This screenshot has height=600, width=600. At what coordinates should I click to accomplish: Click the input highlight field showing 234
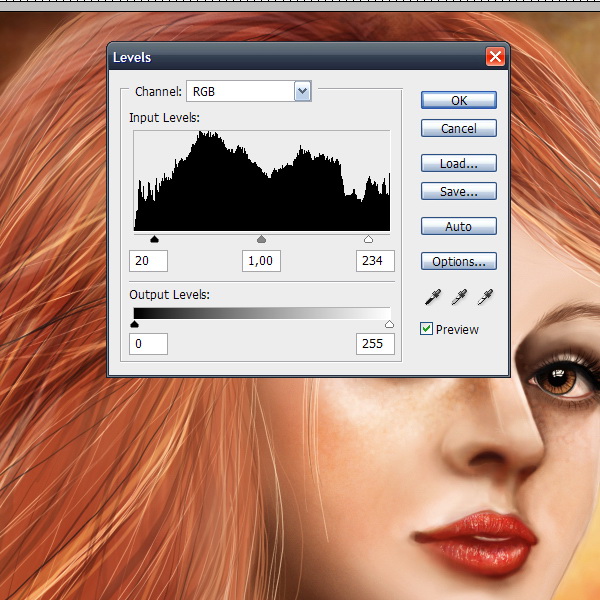[x=375, y=261]
